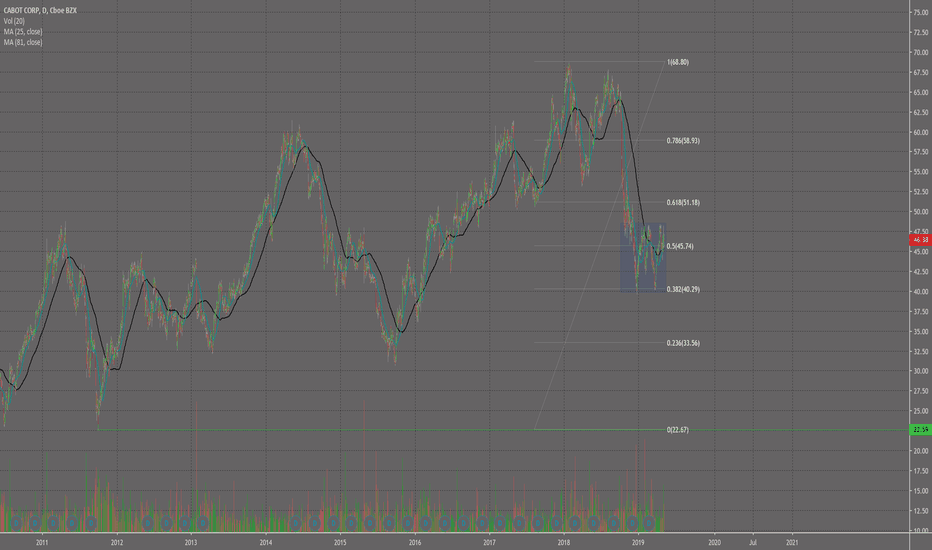Click the 2017 label on the time axis
Screen dimensions: 932x550
(x=489, y=542)
